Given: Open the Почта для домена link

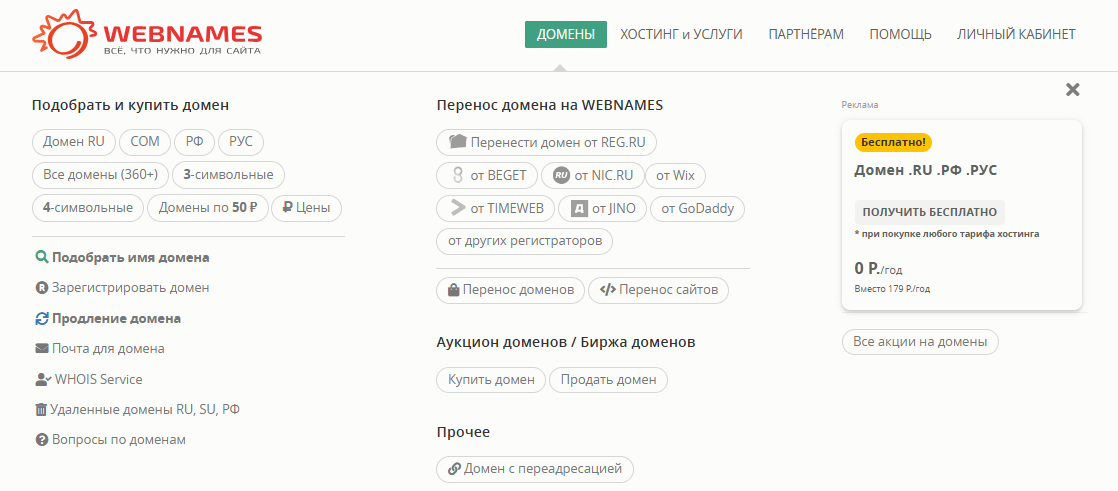Looking at the screenshot, I should (108, 348).
